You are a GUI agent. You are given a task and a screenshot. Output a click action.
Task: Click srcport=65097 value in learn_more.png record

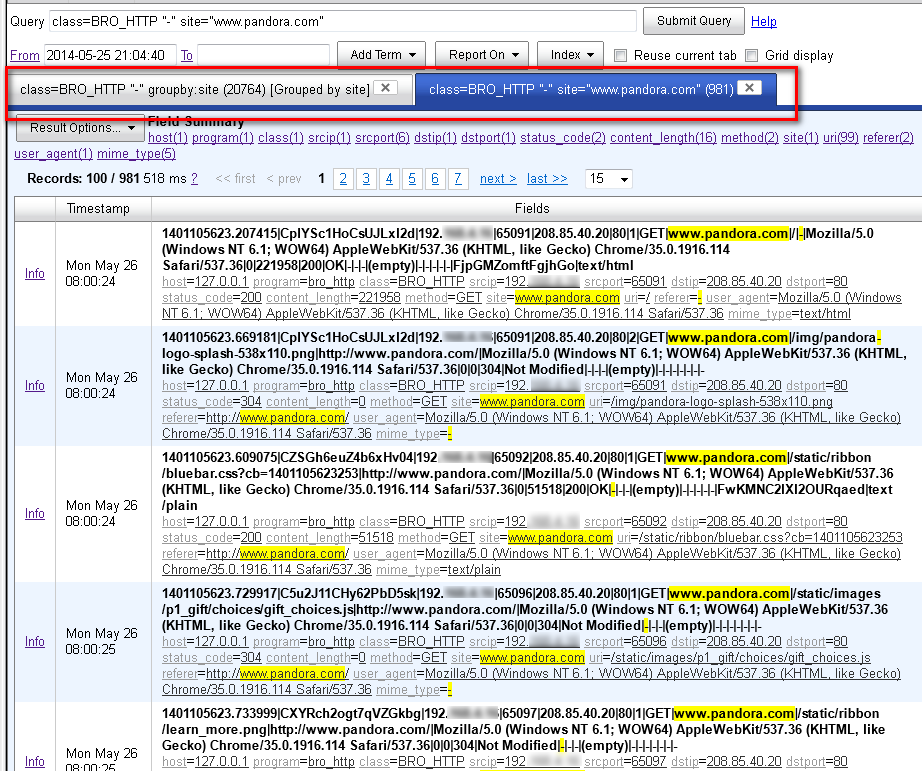tap(647, 762)
